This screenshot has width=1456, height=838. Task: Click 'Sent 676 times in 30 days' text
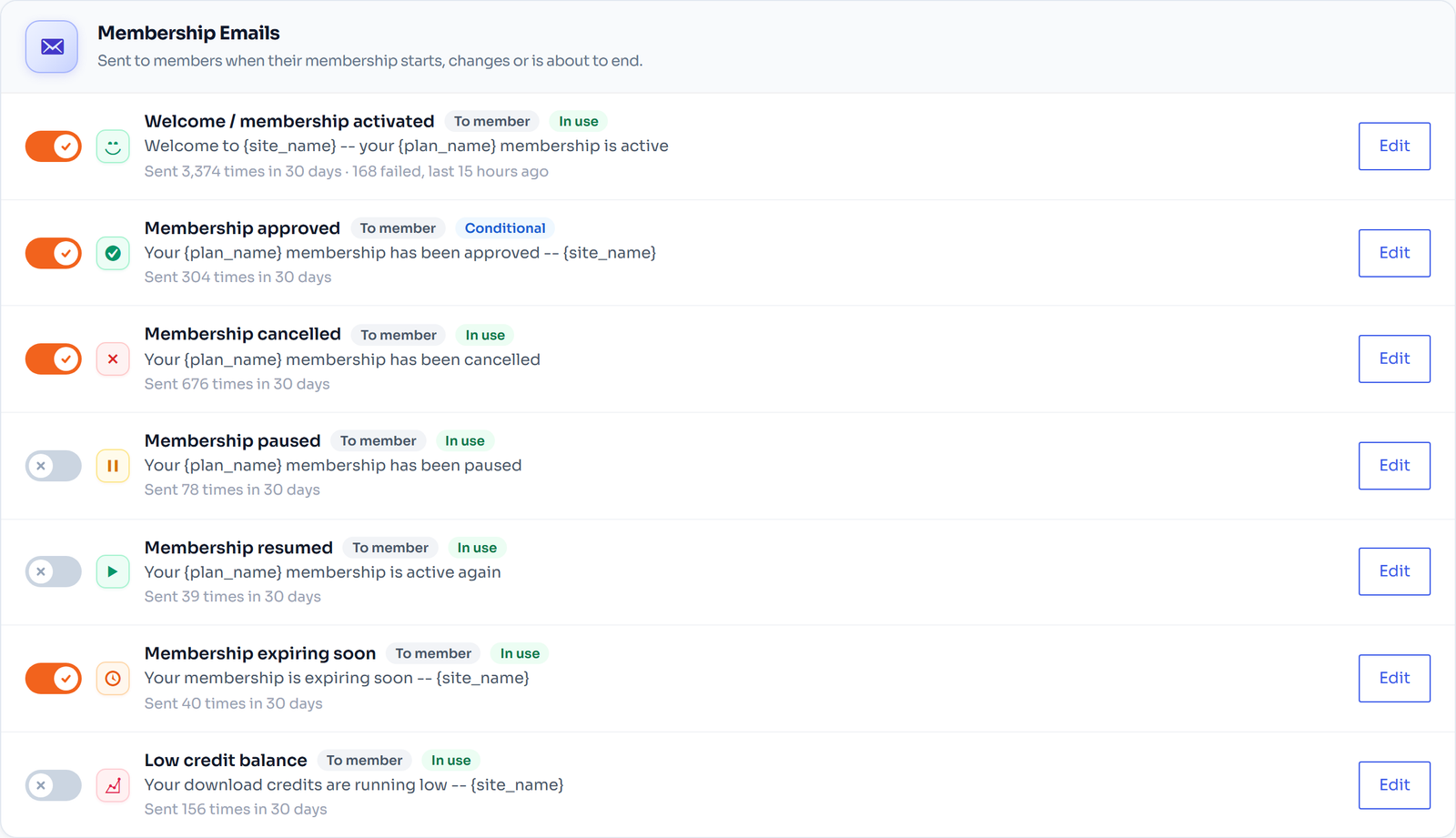237,384
